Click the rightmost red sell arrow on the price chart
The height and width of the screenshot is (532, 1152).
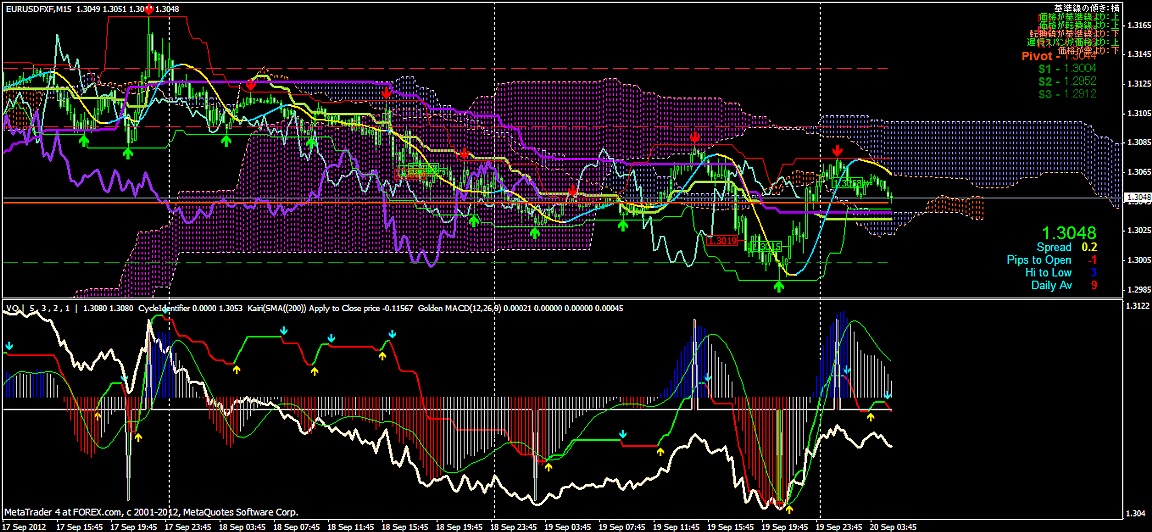tap(837, 150)
